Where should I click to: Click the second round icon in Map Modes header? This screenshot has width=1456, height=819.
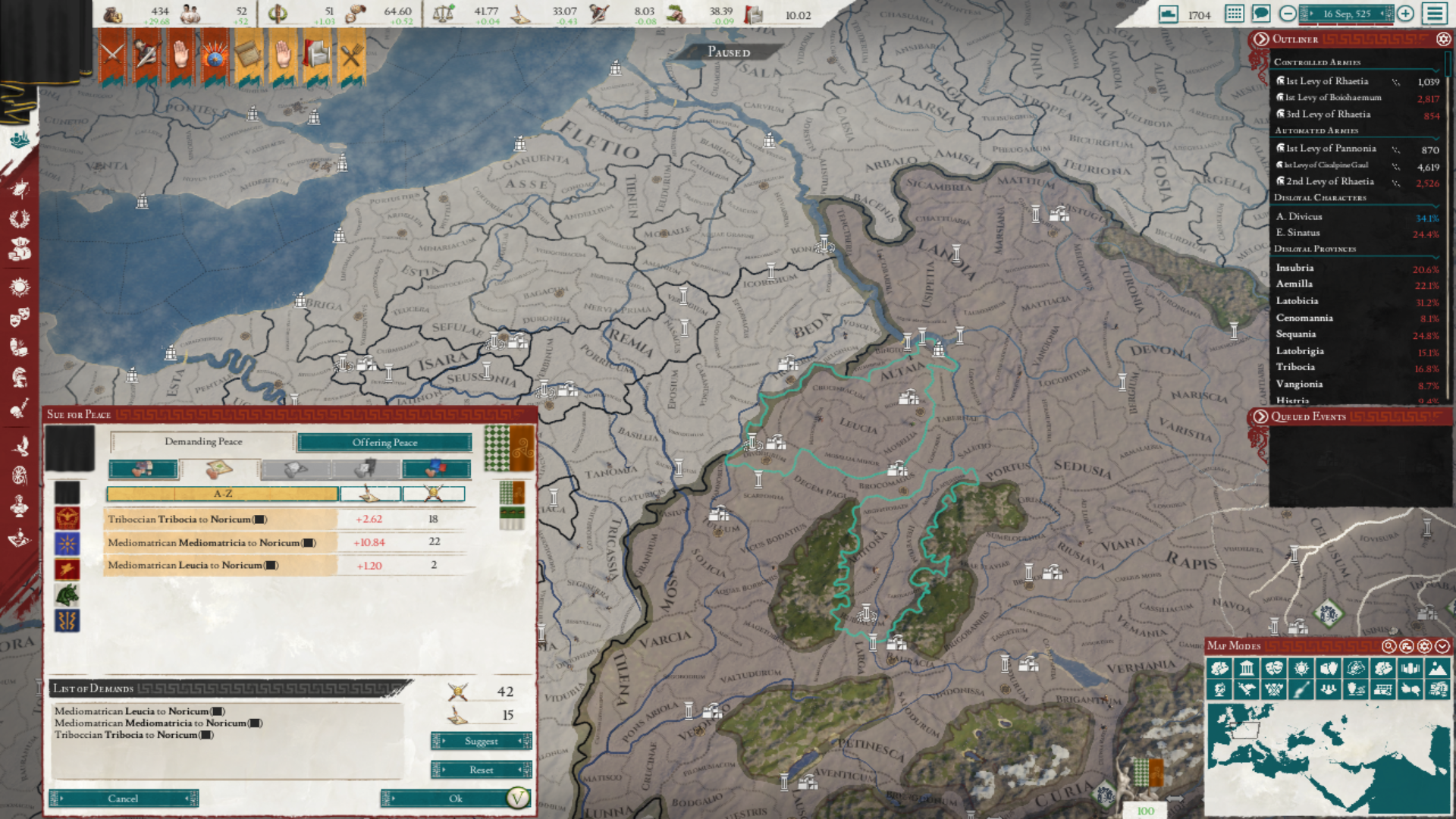click(x=1407, y=646)
